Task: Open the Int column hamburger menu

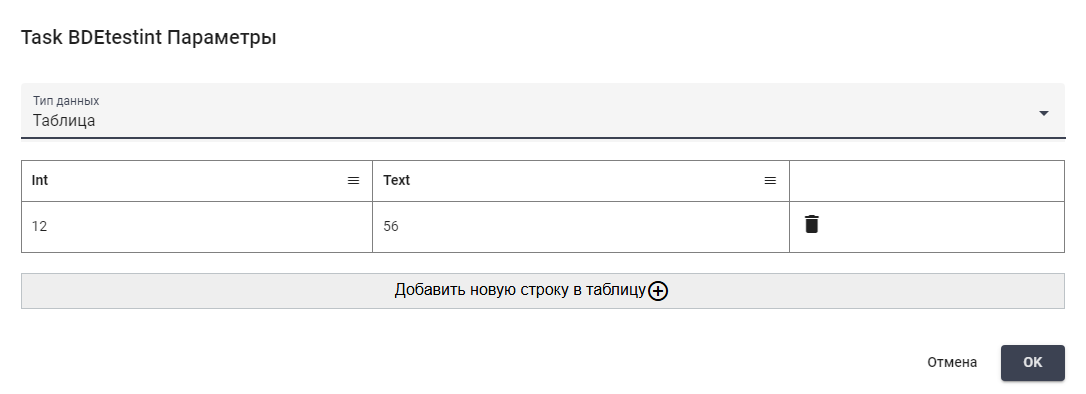Action: (353, 181)
